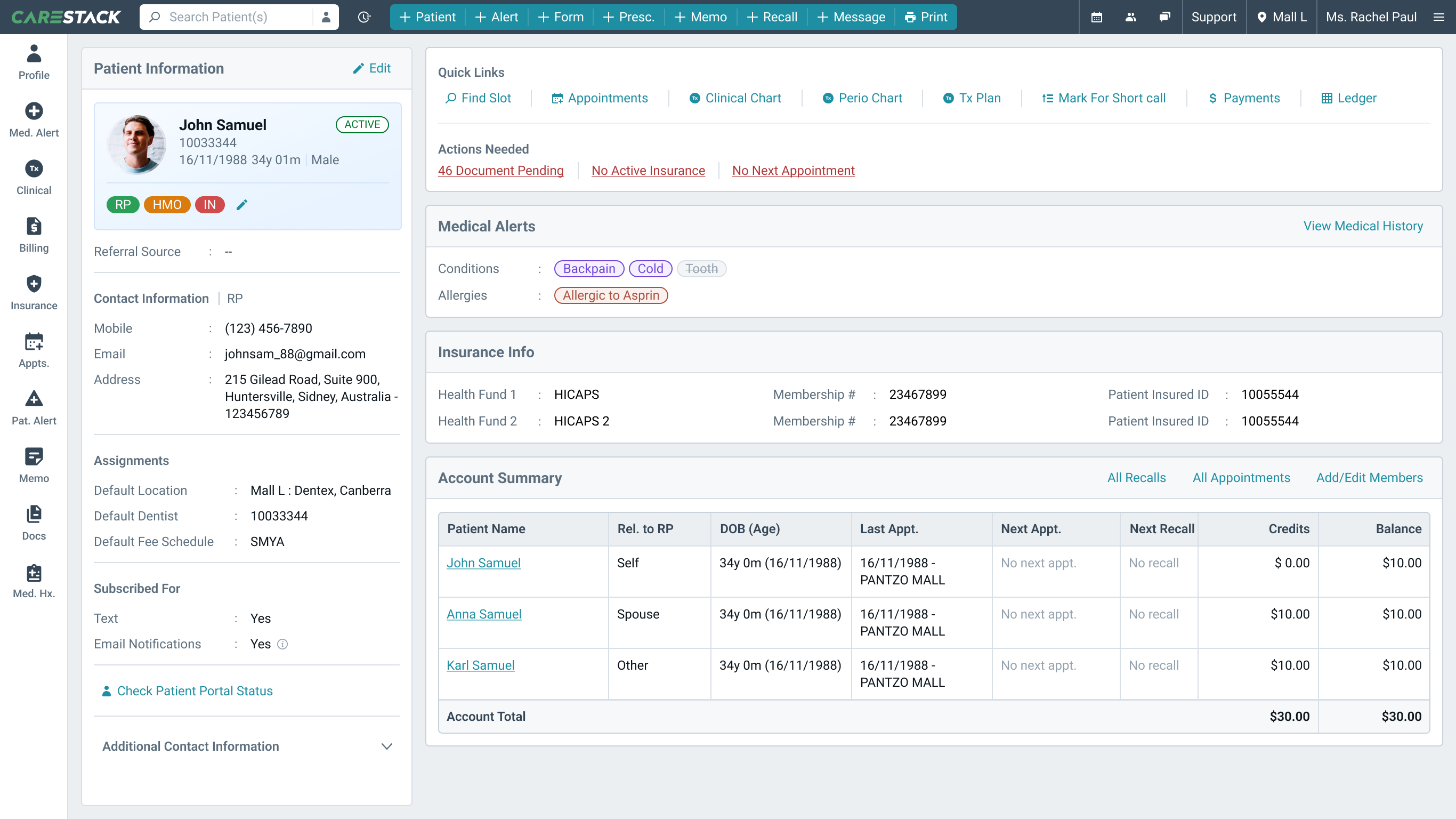The height and width of the screenshot is (819, 1456).
Task: Click the + Presc. toolbar item
Action: click(628, 17)
